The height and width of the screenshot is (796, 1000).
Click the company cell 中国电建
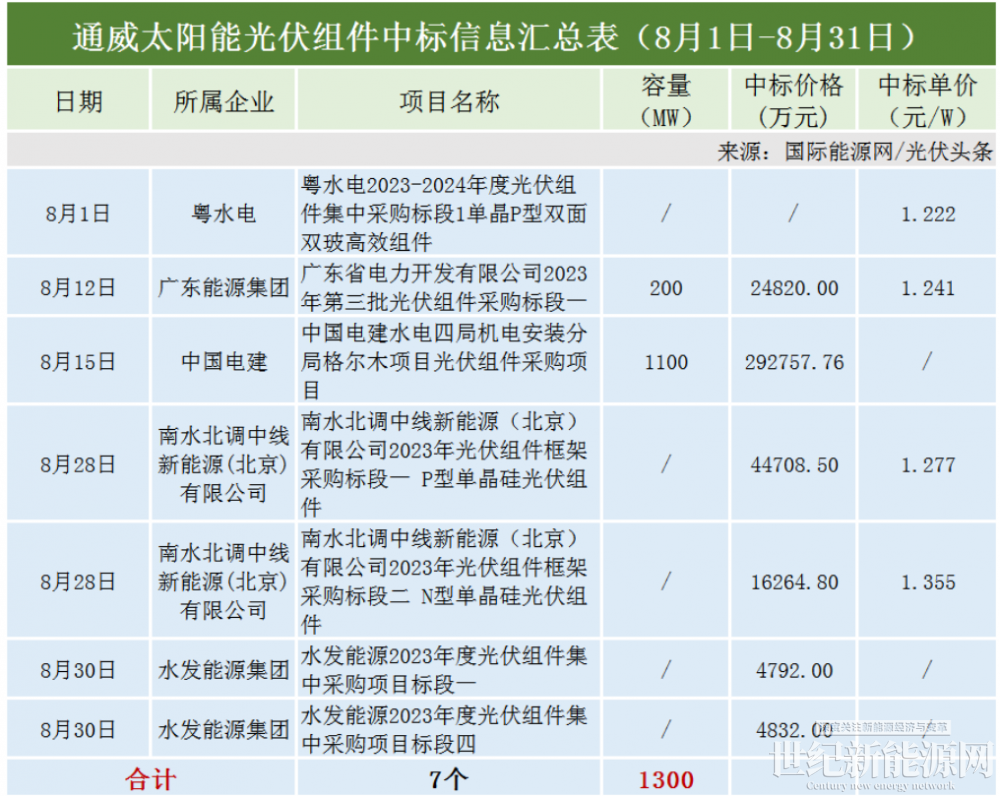[223, 362]
